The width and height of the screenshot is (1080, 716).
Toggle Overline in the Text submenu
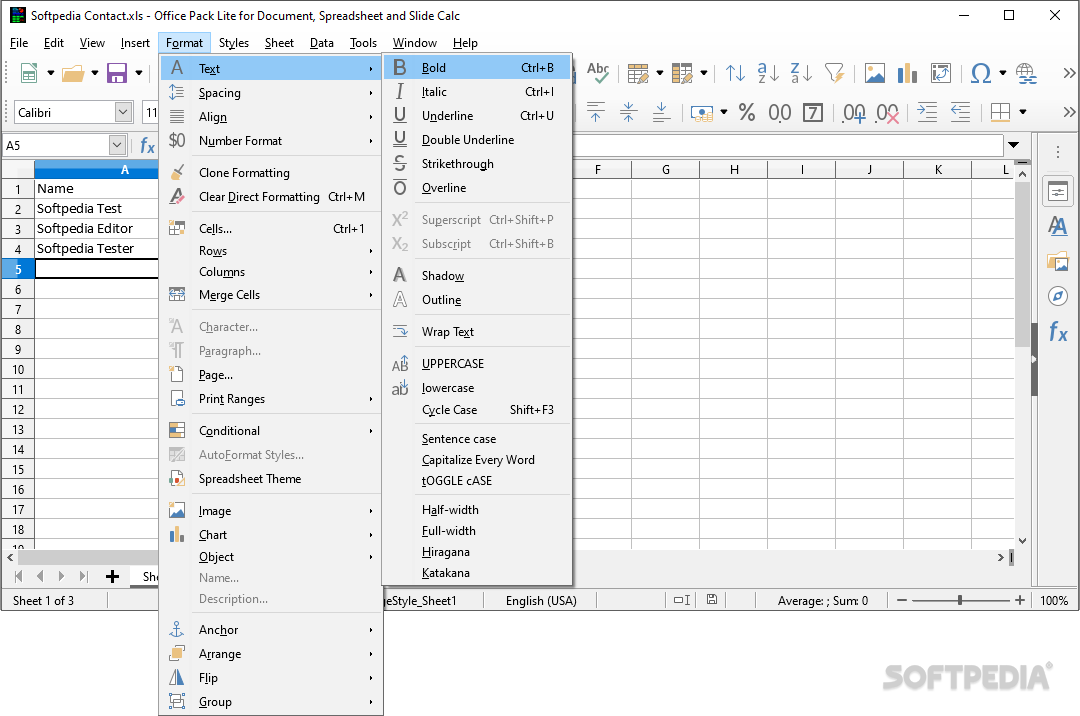pos(477,188)
